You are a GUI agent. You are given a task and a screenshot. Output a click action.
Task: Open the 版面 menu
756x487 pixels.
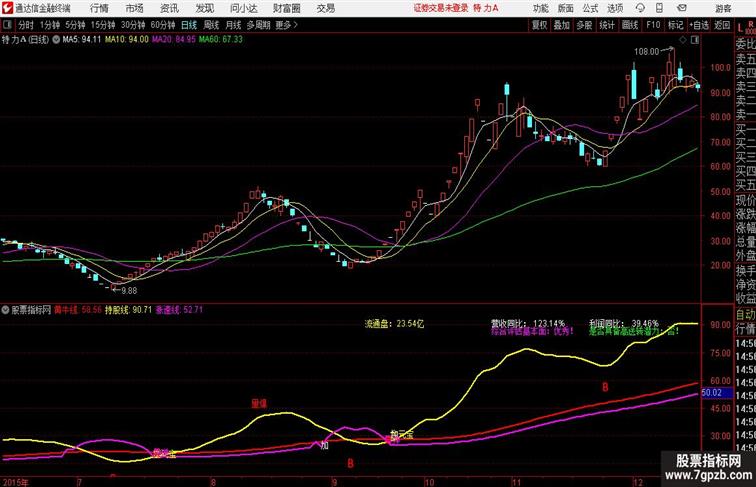coord(566,8)
